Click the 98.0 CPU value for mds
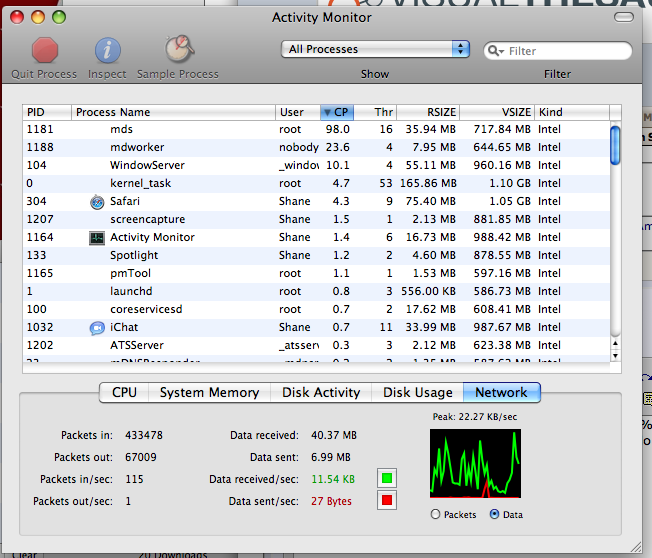The height and width of the screenshot is (558, 652). click(338, 129)
